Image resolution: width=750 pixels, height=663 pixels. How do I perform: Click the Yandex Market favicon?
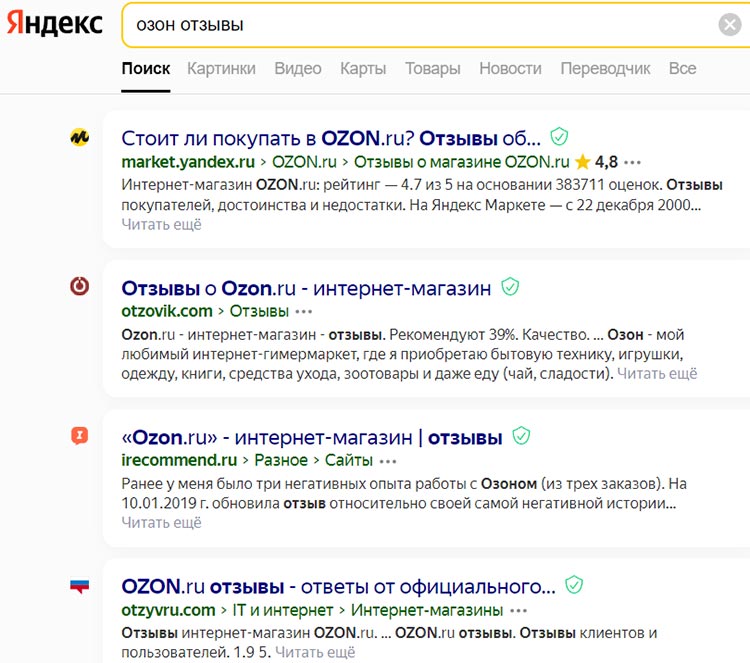click(x=80, y=138)
